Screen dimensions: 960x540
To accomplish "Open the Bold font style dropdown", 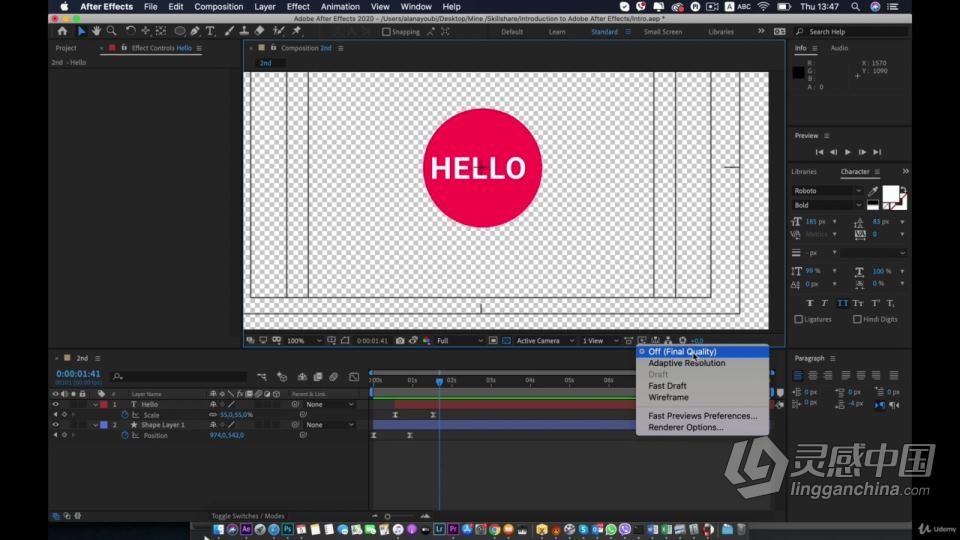I will tap(827, 205).
